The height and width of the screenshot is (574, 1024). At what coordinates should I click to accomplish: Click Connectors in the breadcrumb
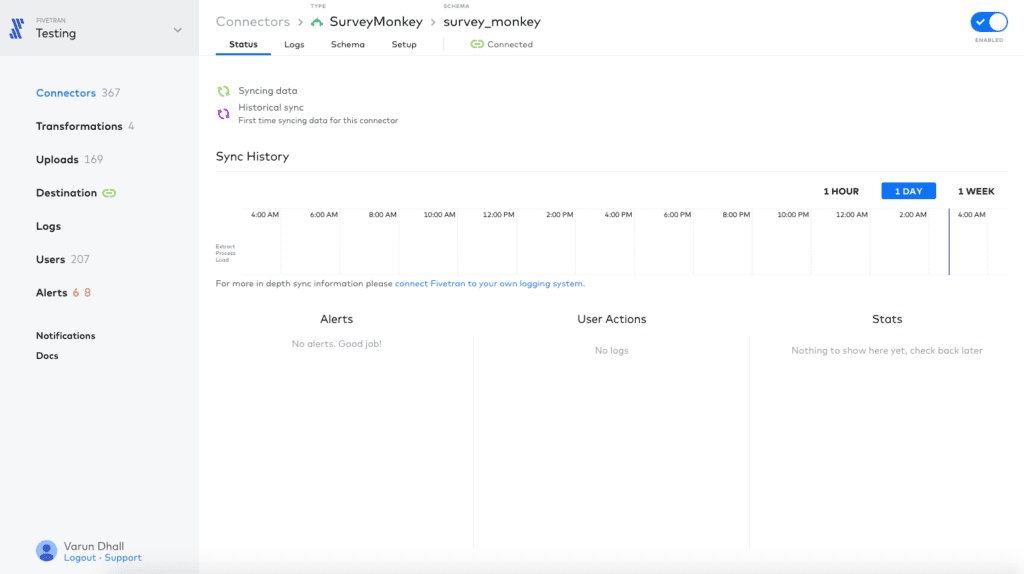(x=253, y=22)
